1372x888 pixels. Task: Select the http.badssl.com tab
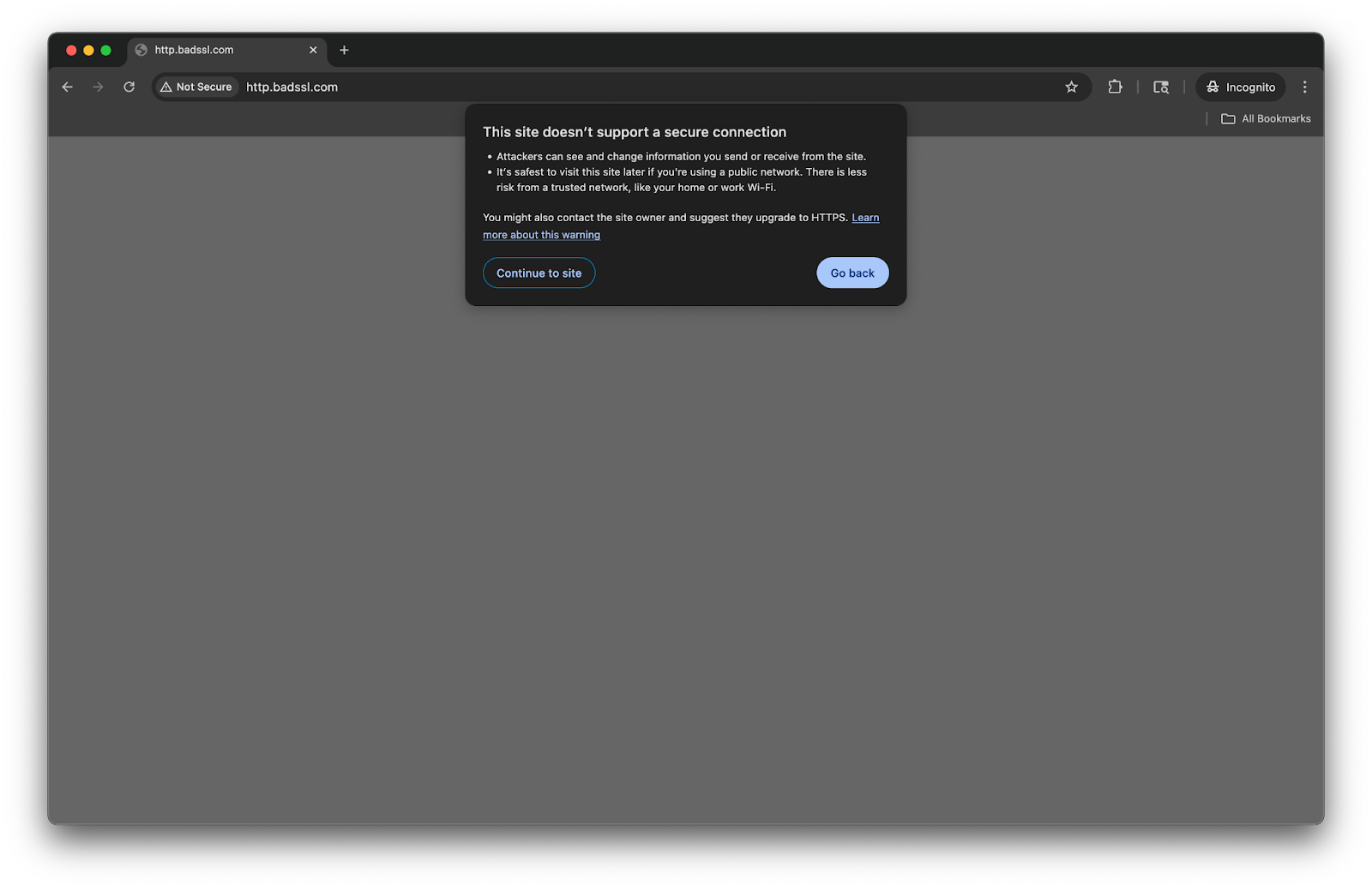point(227,50)
